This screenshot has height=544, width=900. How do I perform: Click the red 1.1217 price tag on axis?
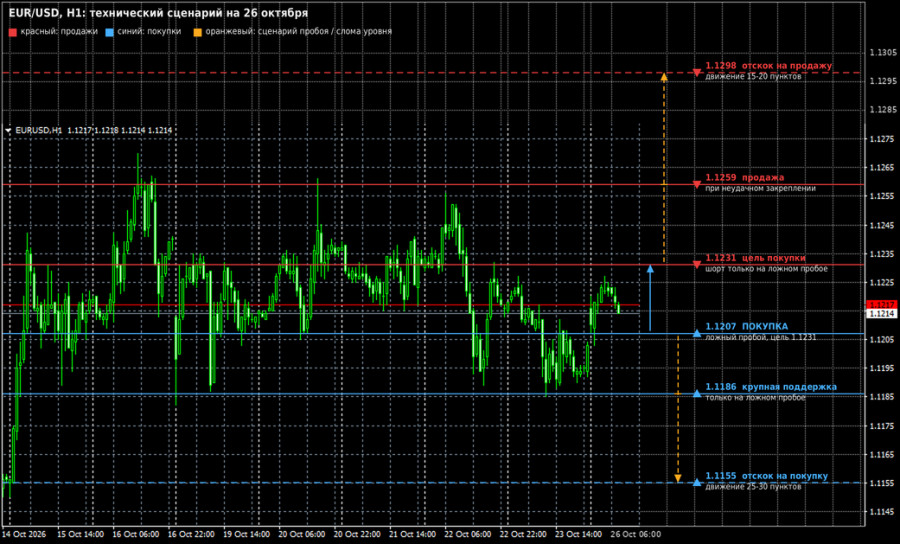tap(882, 305)
